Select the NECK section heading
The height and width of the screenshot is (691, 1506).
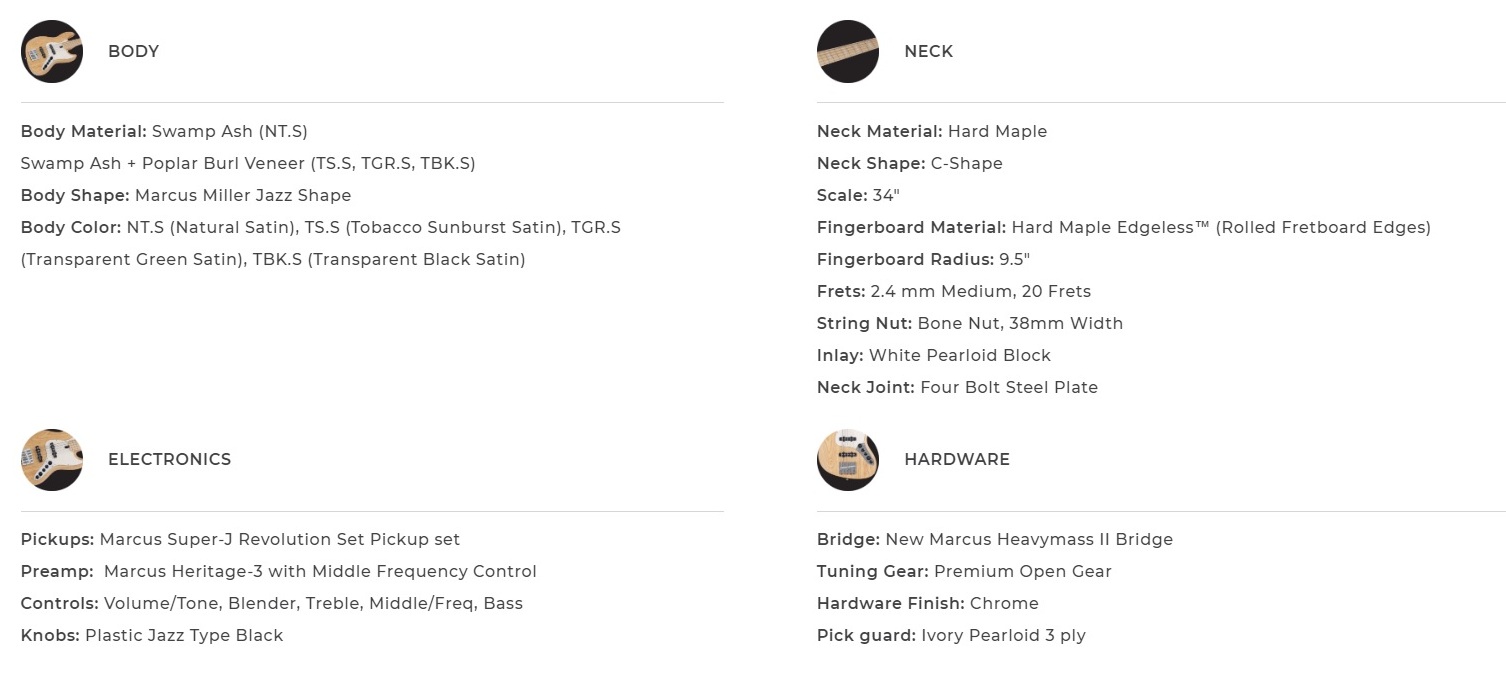[928, 52]
